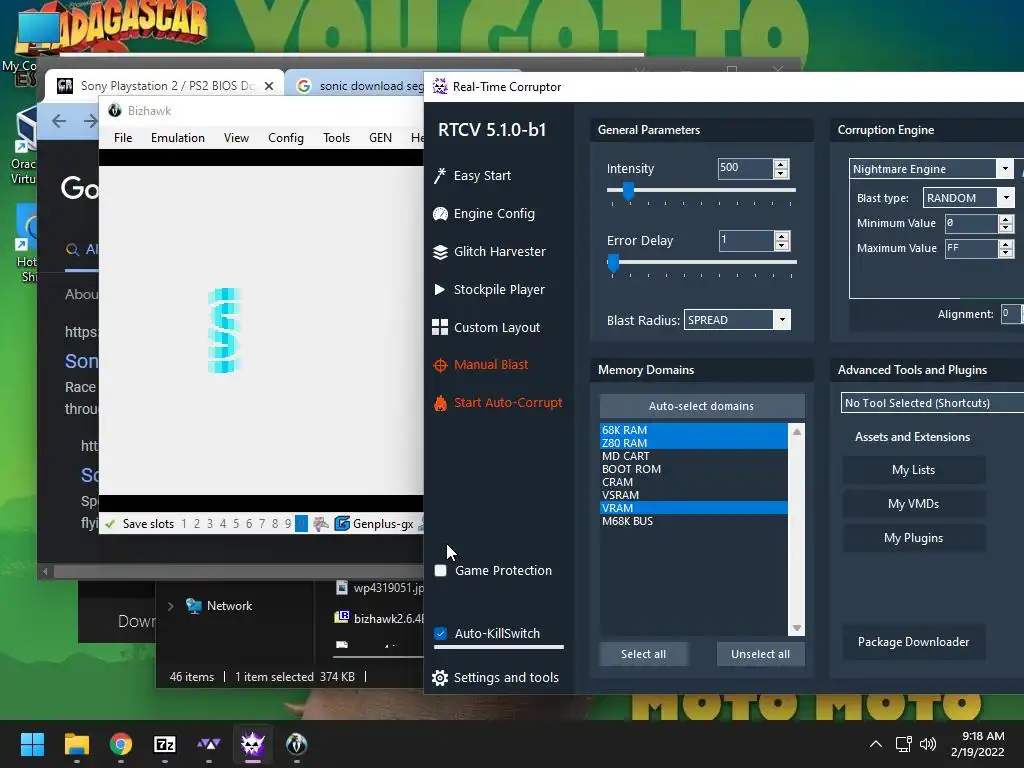Click the Auto-select domains button
Screen dimensions: 1024x768
701,406
